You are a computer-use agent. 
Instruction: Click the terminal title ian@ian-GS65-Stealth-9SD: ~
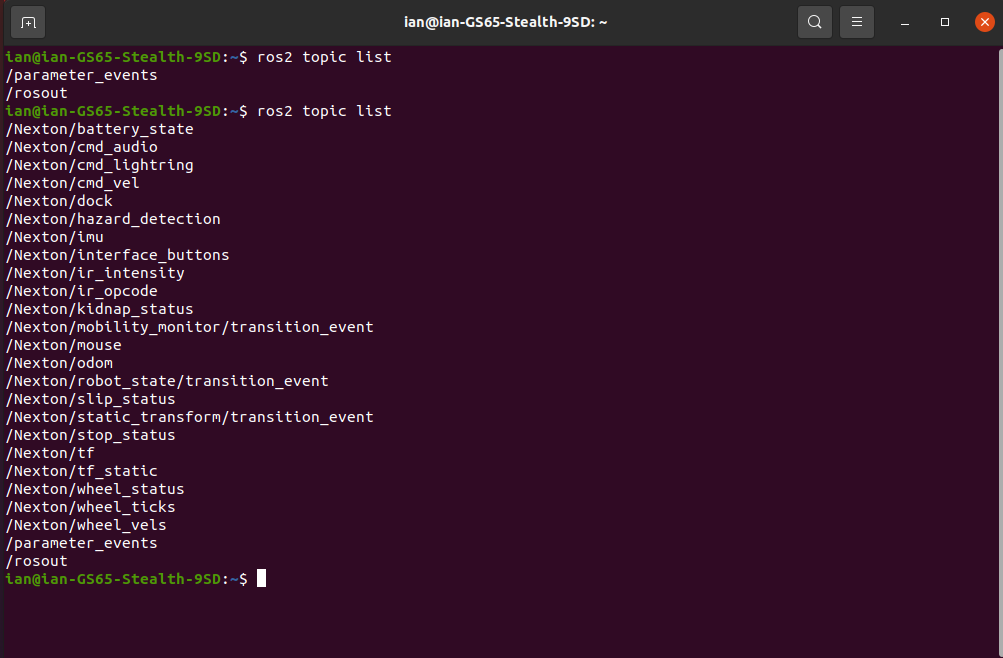pyautogui.click(x=505, y=22)
